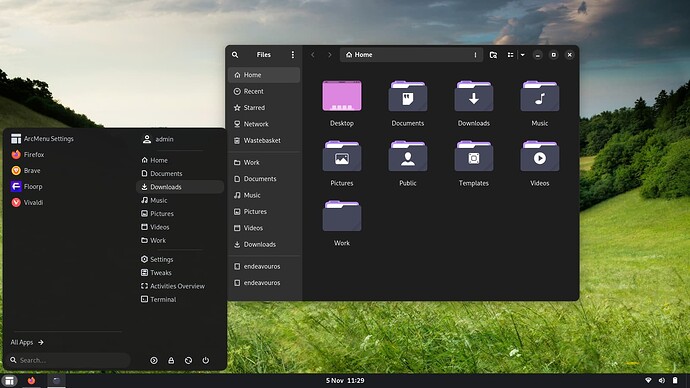
Task: Select the Documents folder icon in grid
Action: (408, 96)
